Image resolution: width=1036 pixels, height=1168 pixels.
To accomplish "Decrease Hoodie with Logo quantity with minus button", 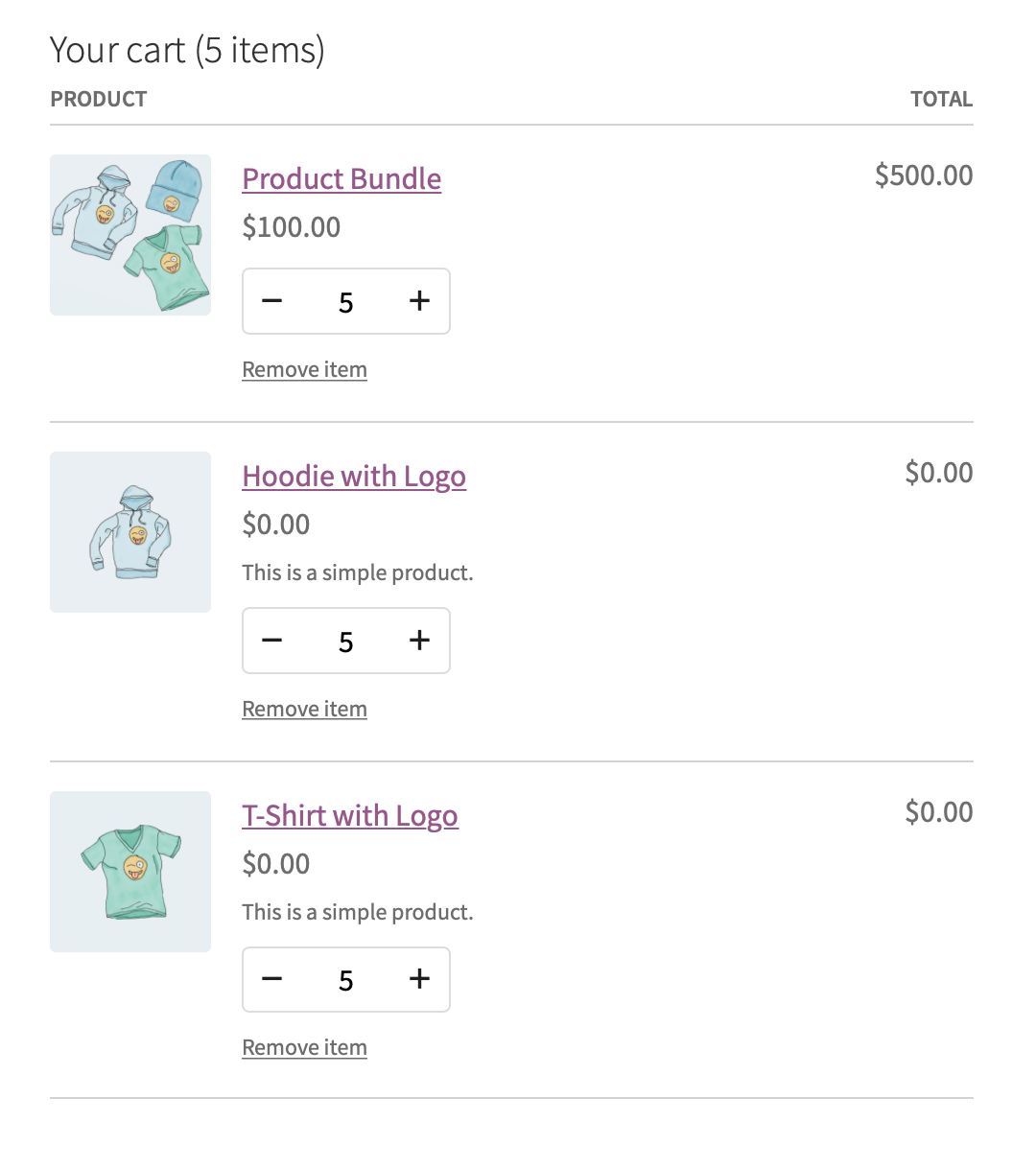I will point(271,641).
